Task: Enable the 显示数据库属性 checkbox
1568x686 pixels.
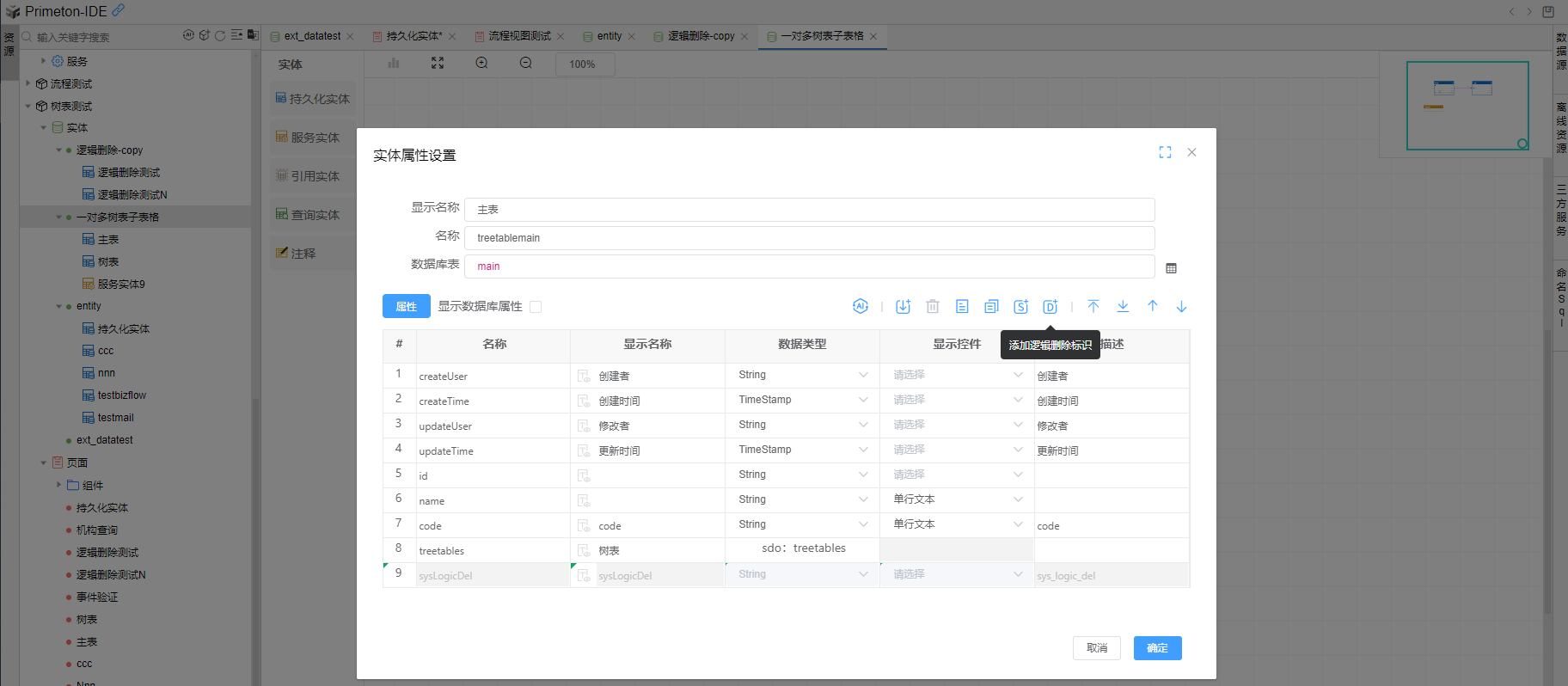Action: pyautogui.click(x=536, y=307)
